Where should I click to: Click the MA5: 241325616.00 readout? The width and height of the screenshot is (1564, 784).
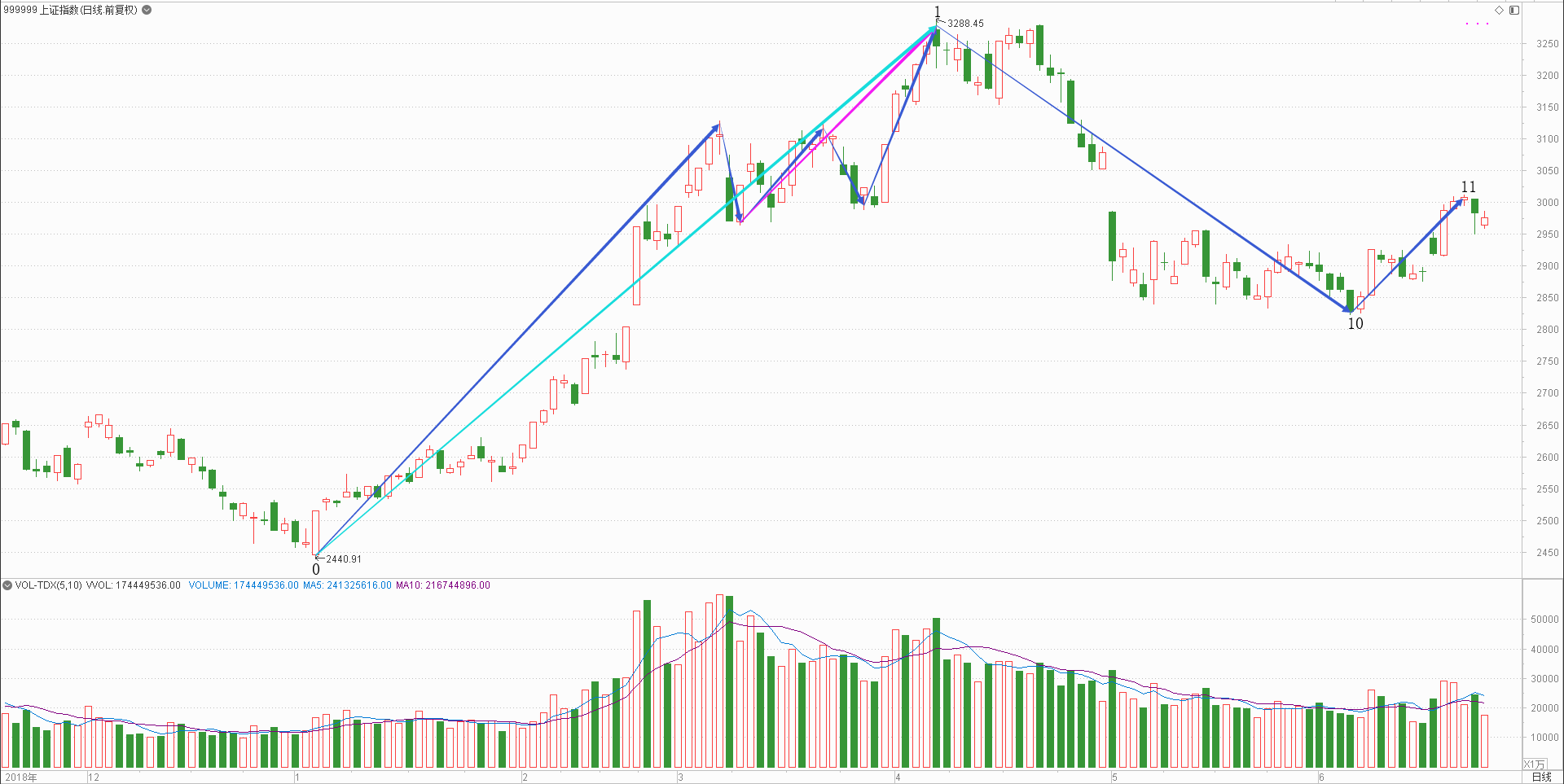pyautogui.click(x=347, y=585)
